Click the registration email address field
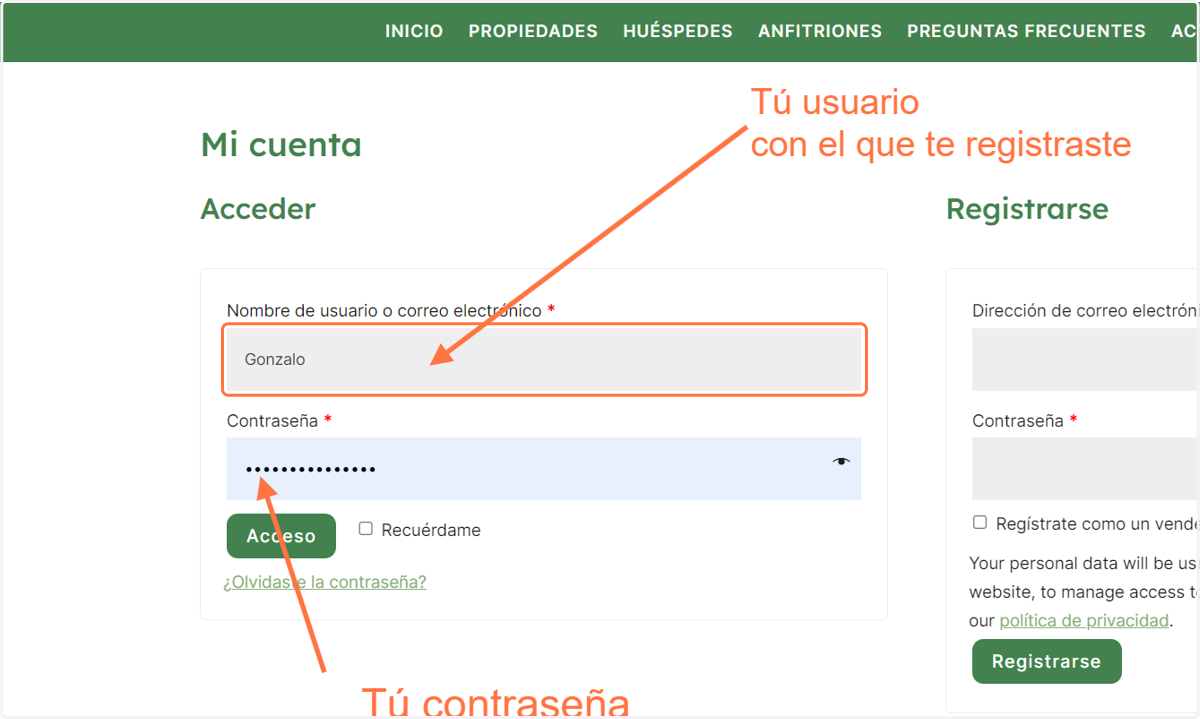The image size is (1200, 719). click(x=1085, y=359)
